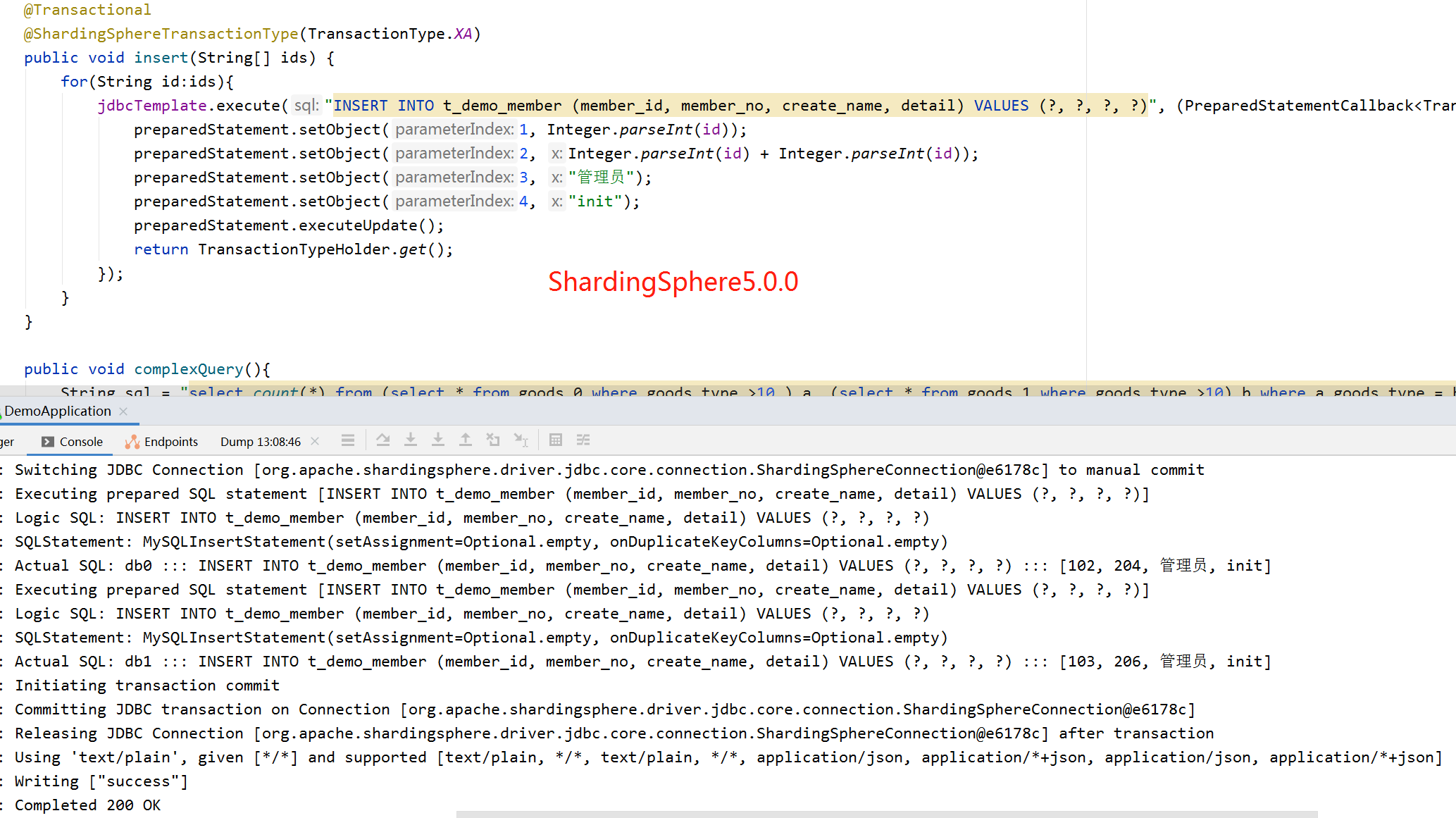
Task: Open the console options menu icon
Action: [x=347, y=440]
